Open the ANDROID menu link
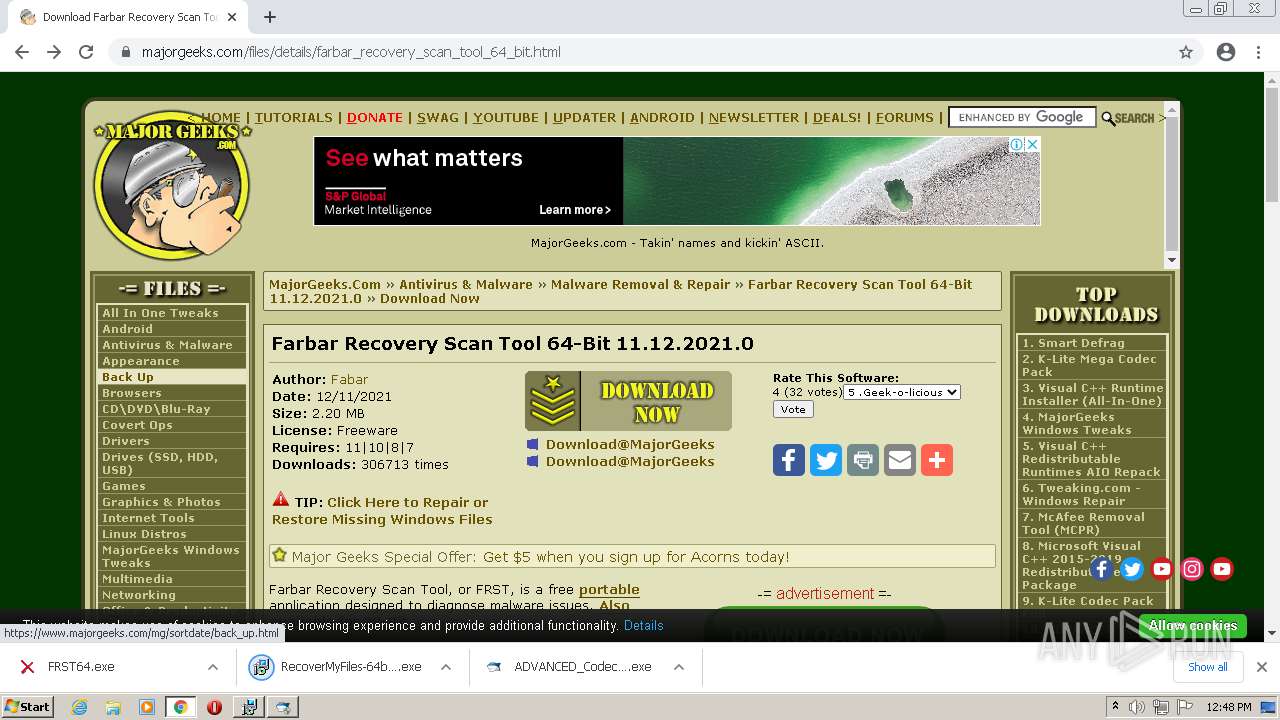1280x720 pixels. tap(662, 117)
